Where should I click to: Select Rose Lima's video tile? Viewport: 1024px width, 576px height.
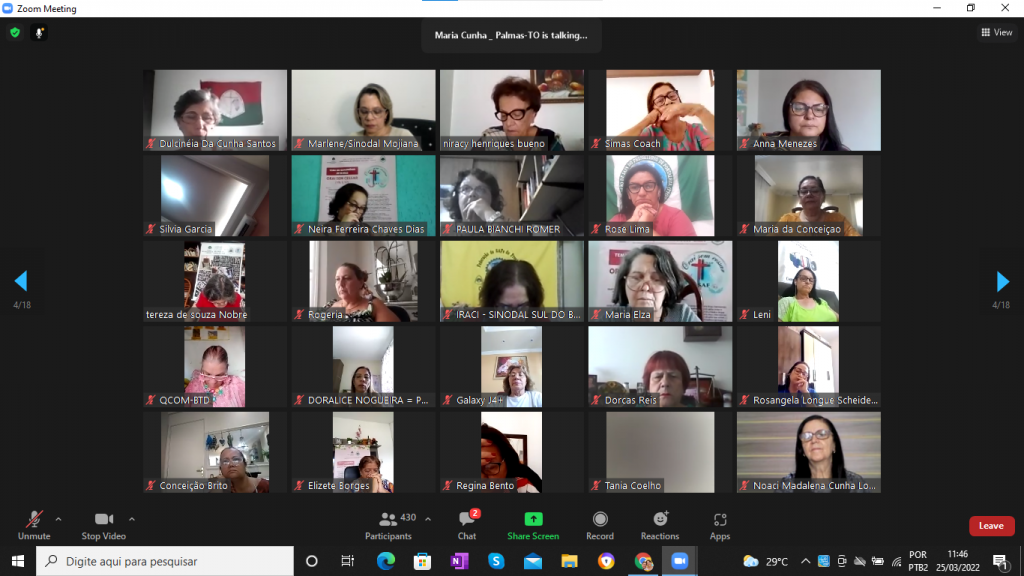[x=660, y=195]
